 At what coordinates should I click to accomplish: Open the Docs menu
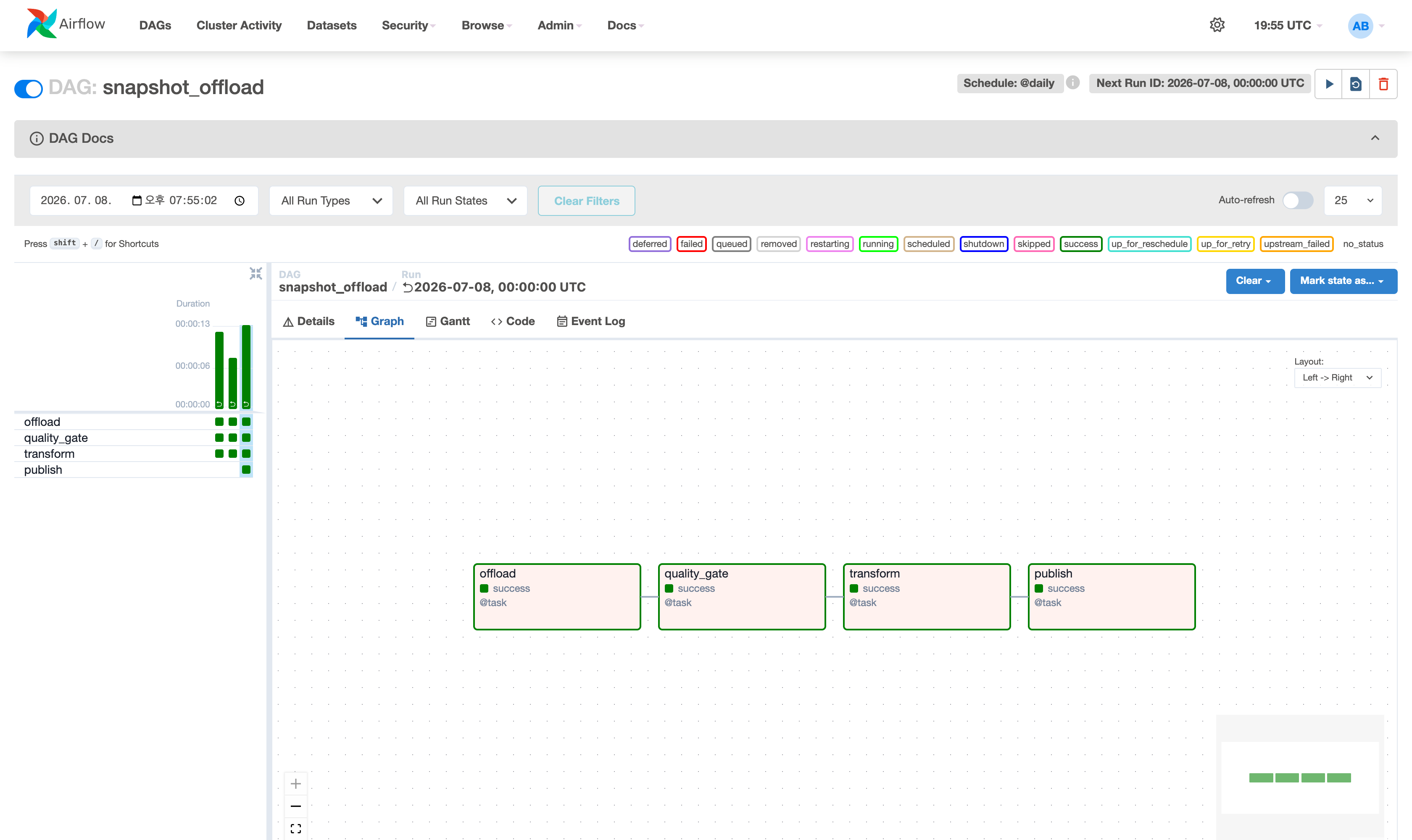pos(625,26)
